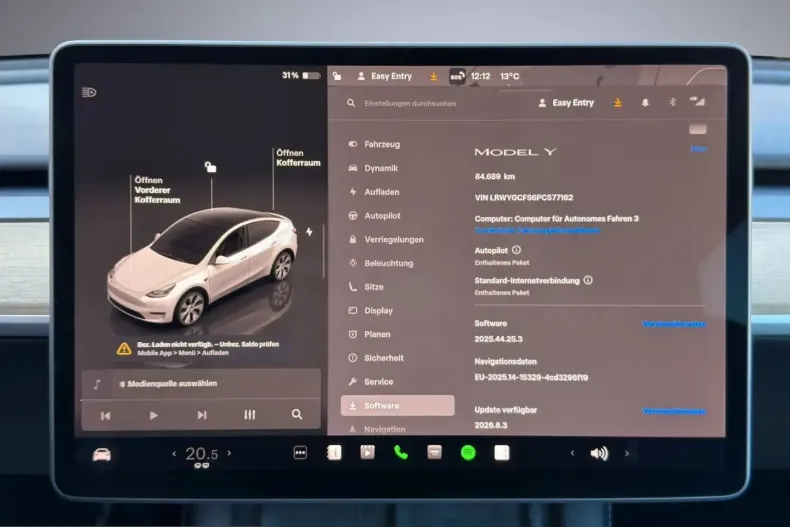This screenshot has width=790, height=527.
Task: Open the Sitze settings menu
Action: (x=366, y=287)
